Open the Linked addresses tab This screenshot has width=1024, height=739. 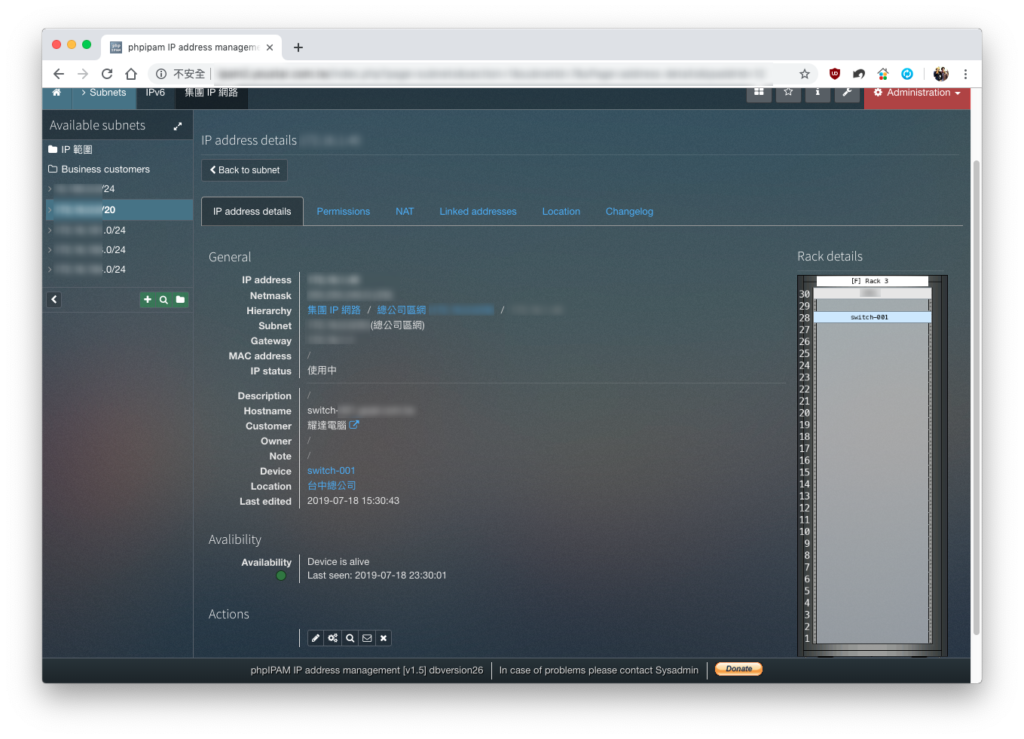pyautogui.click(x=477, y=212)
